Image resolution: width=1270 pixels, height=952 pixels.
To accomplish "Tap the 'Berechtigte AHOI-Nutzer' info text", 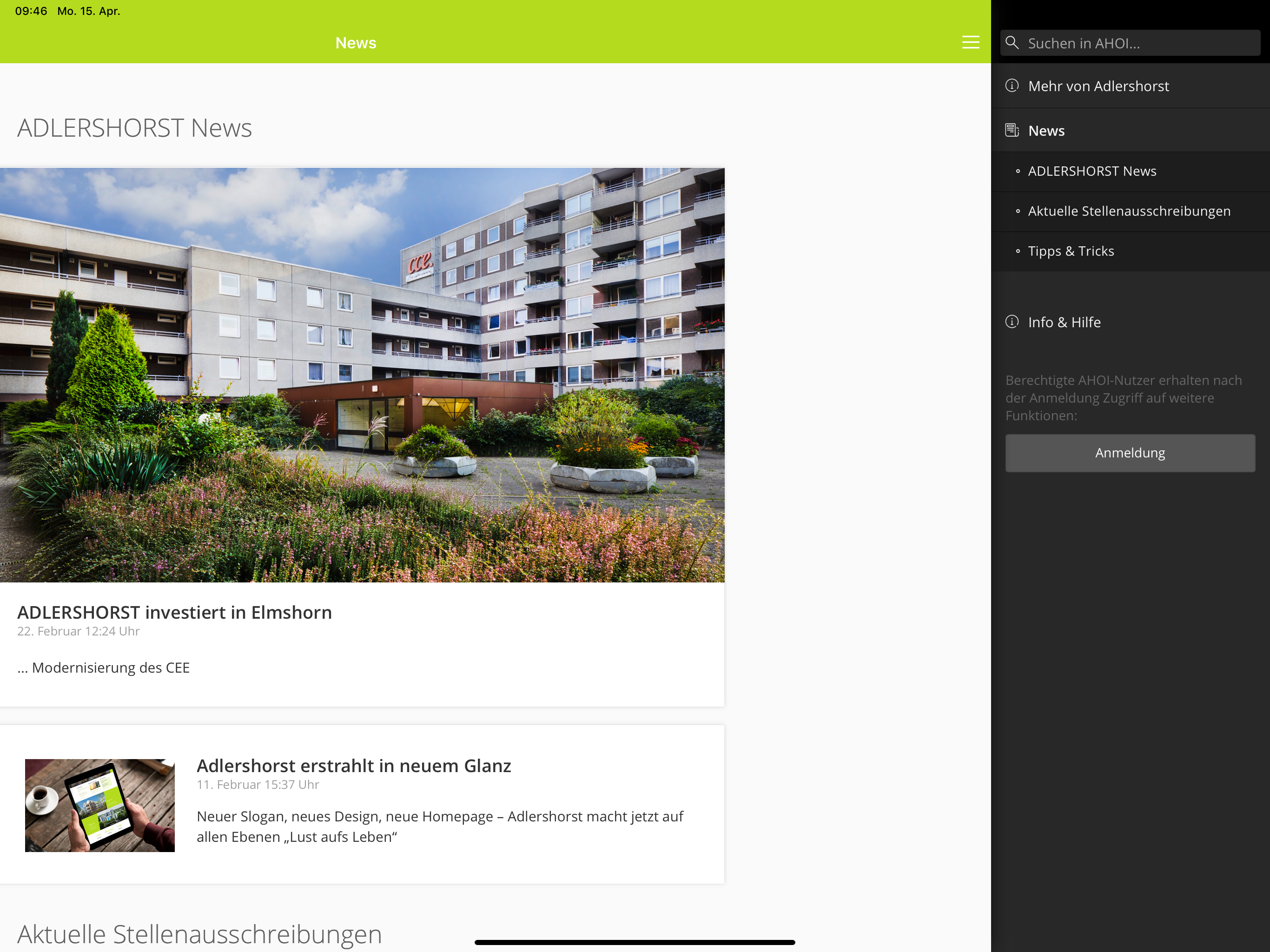I will point(1124,398).
